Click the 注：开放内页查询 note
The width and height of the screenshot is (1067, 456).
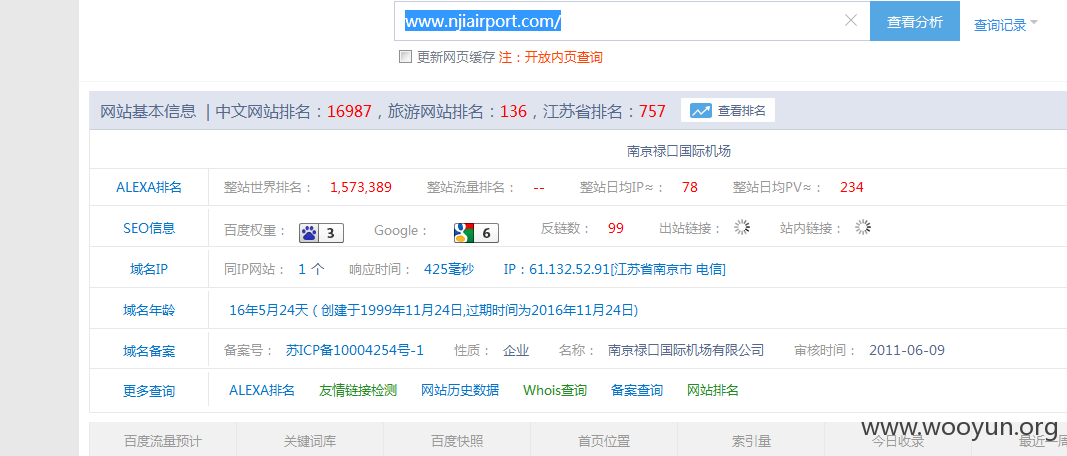pyautogui.click(x=551, y=57)
